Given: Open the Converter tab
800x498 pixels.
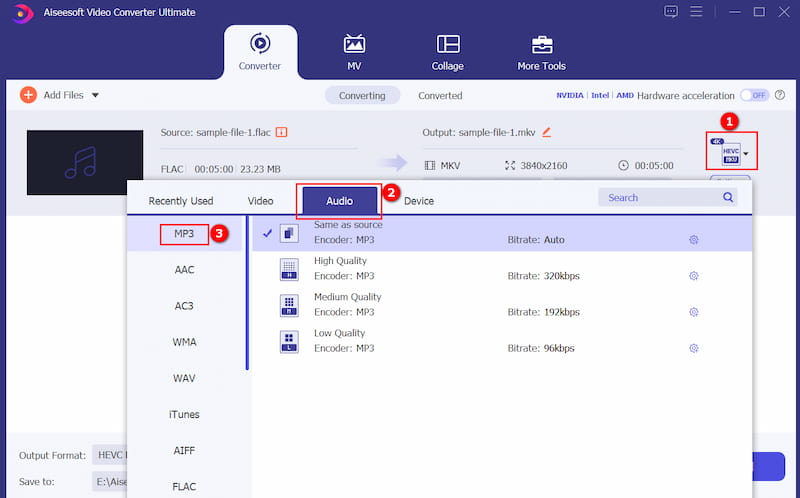Looking at the screenshot, I should coord(260,52).
